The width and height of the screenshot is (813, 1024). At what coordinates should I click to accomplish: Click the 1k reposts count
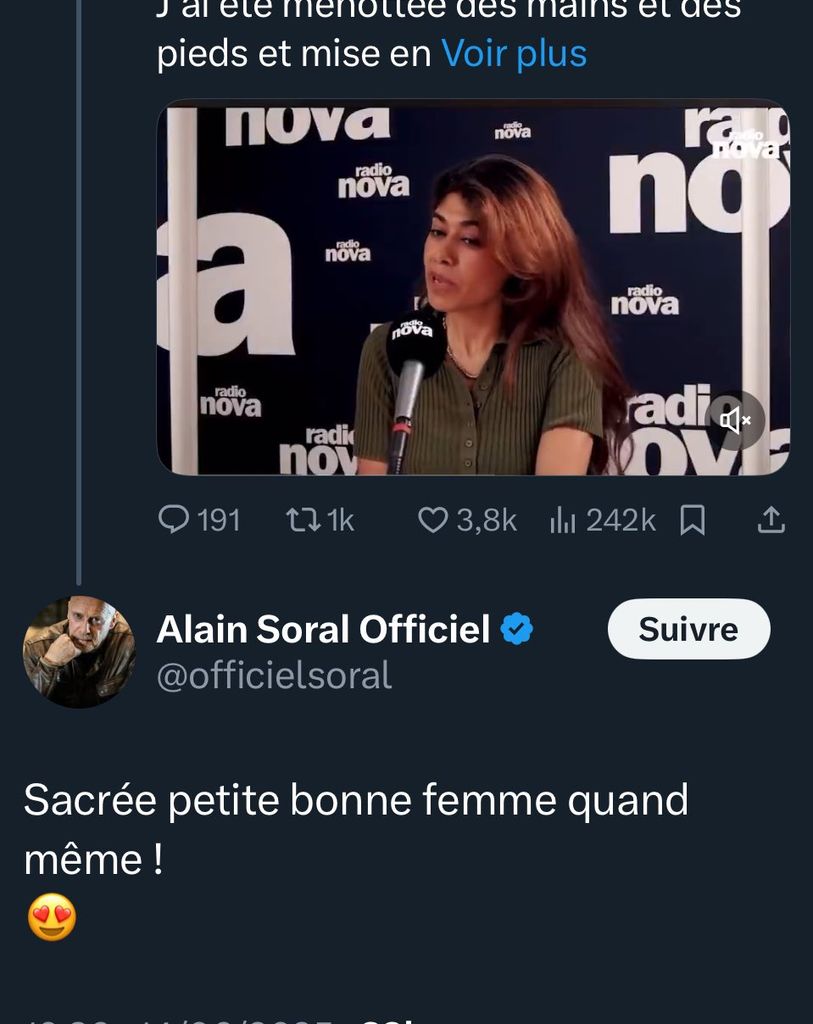(x=341, y=520)
